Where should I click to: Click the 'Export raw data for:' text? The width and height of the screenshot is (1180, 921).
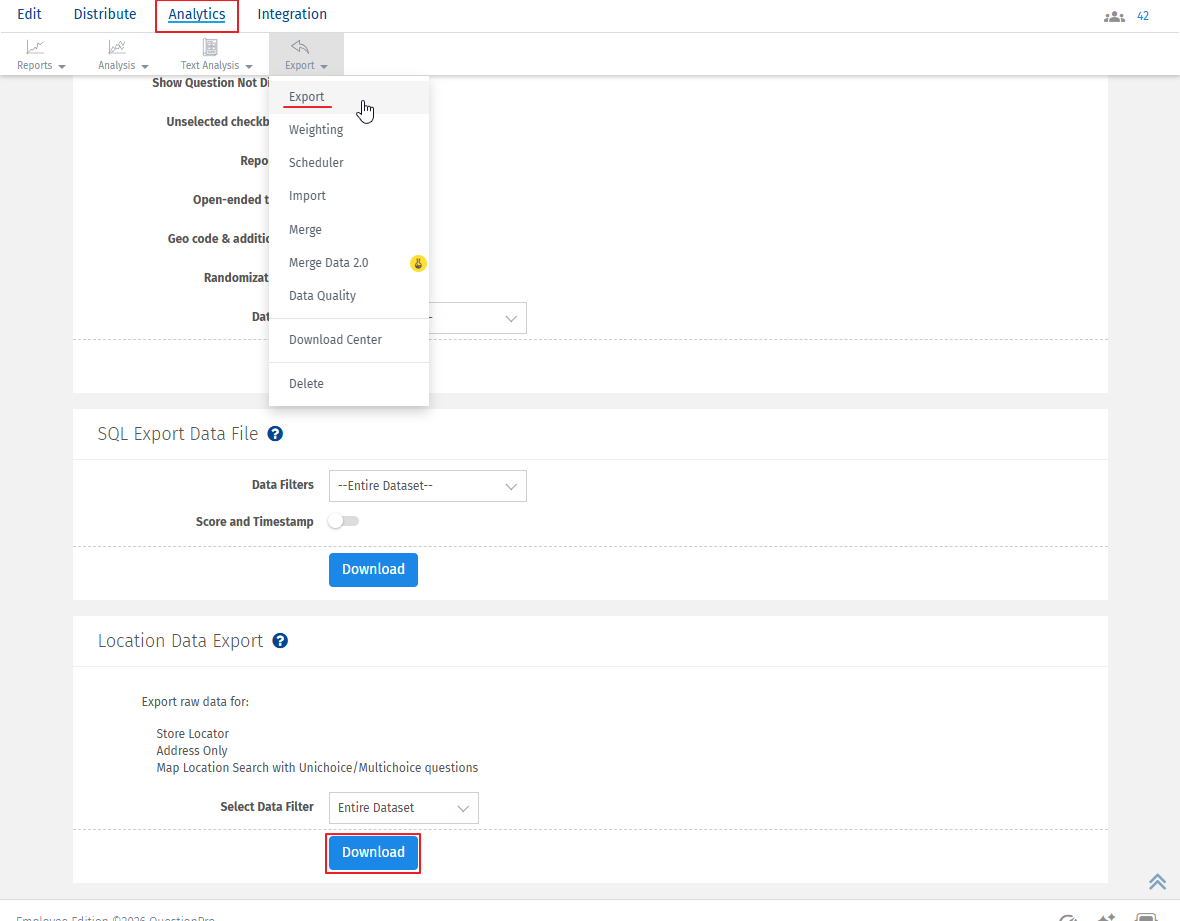click(x=195, y=702)
